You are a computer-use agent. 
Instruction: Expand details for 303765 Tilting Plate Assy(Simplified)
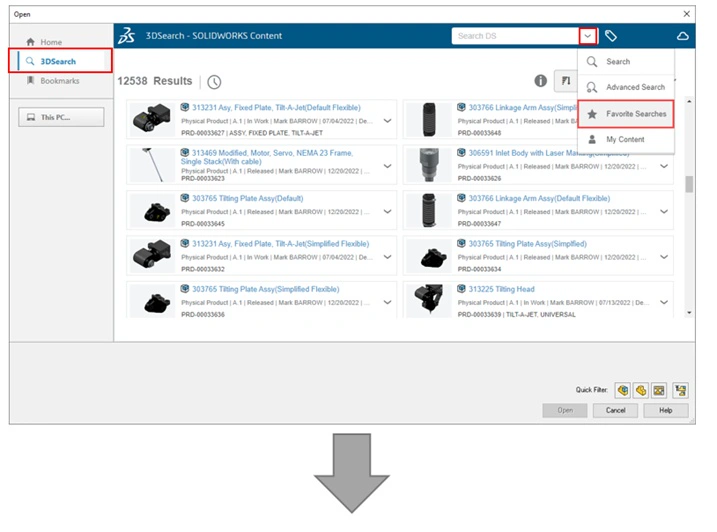[664, 257]
